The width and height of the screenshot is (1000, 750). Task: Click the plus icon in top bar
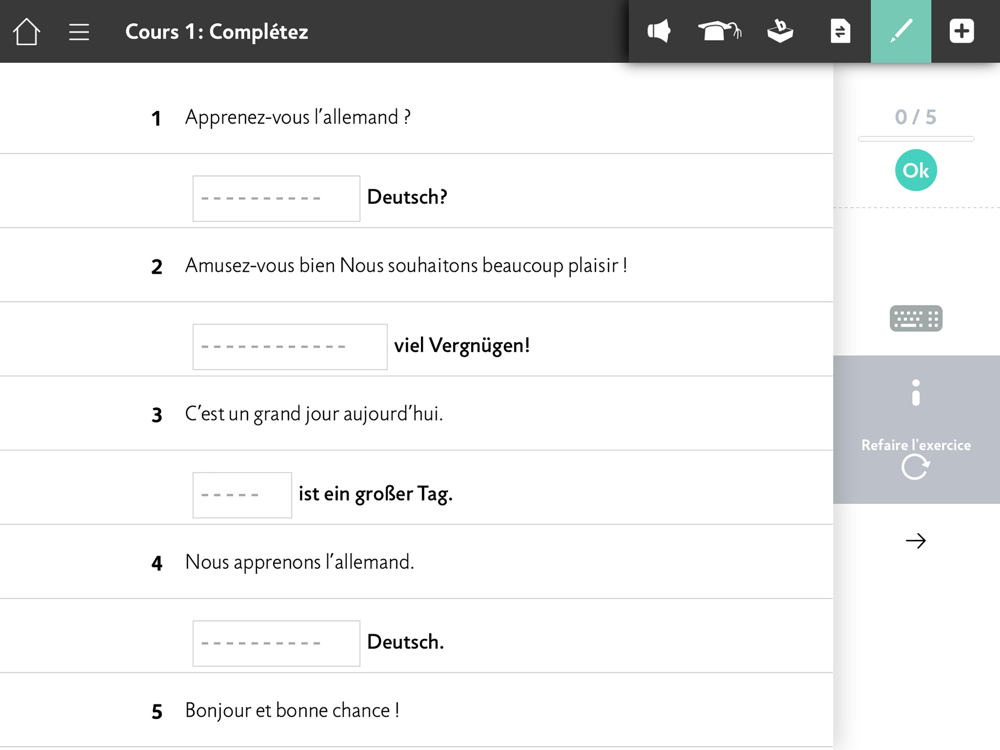pos(961,31)
